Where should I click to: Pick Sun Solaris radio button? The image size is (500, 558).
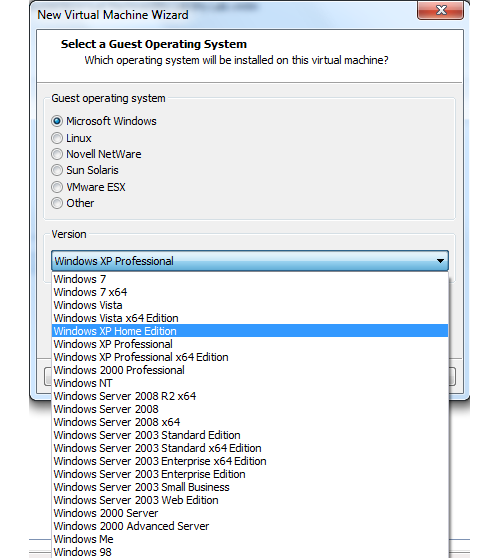tap(57, 170)
